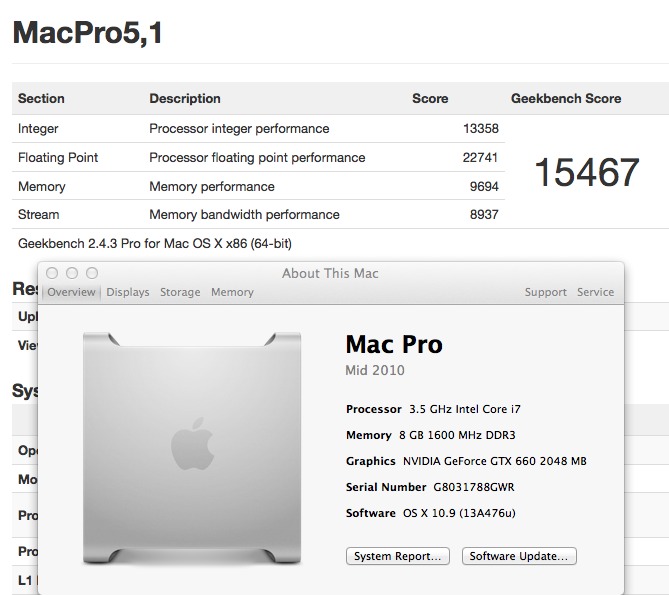Open the System Report button

coord(398,556)
